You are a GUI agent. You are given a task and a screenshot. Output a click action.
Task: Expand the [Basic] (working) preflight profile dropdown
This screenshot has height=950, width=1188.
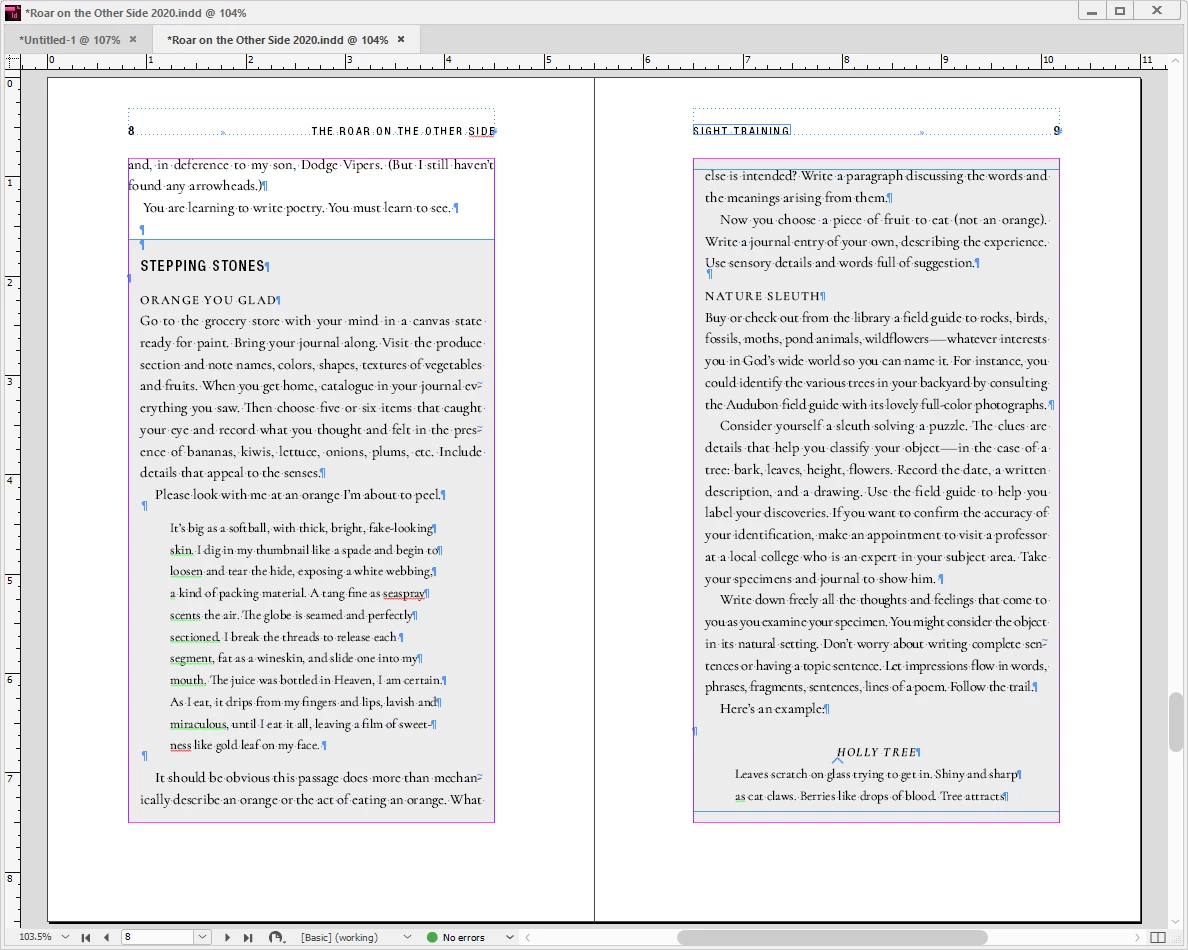[408, 937]
